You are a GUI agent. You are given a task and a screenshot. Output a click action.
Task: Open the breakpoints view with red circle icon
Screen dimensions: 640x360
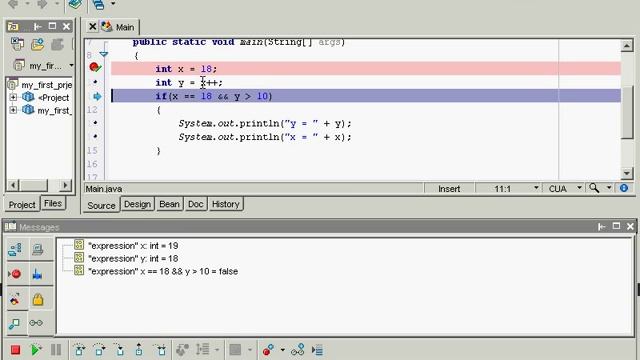tap(16, 274)
